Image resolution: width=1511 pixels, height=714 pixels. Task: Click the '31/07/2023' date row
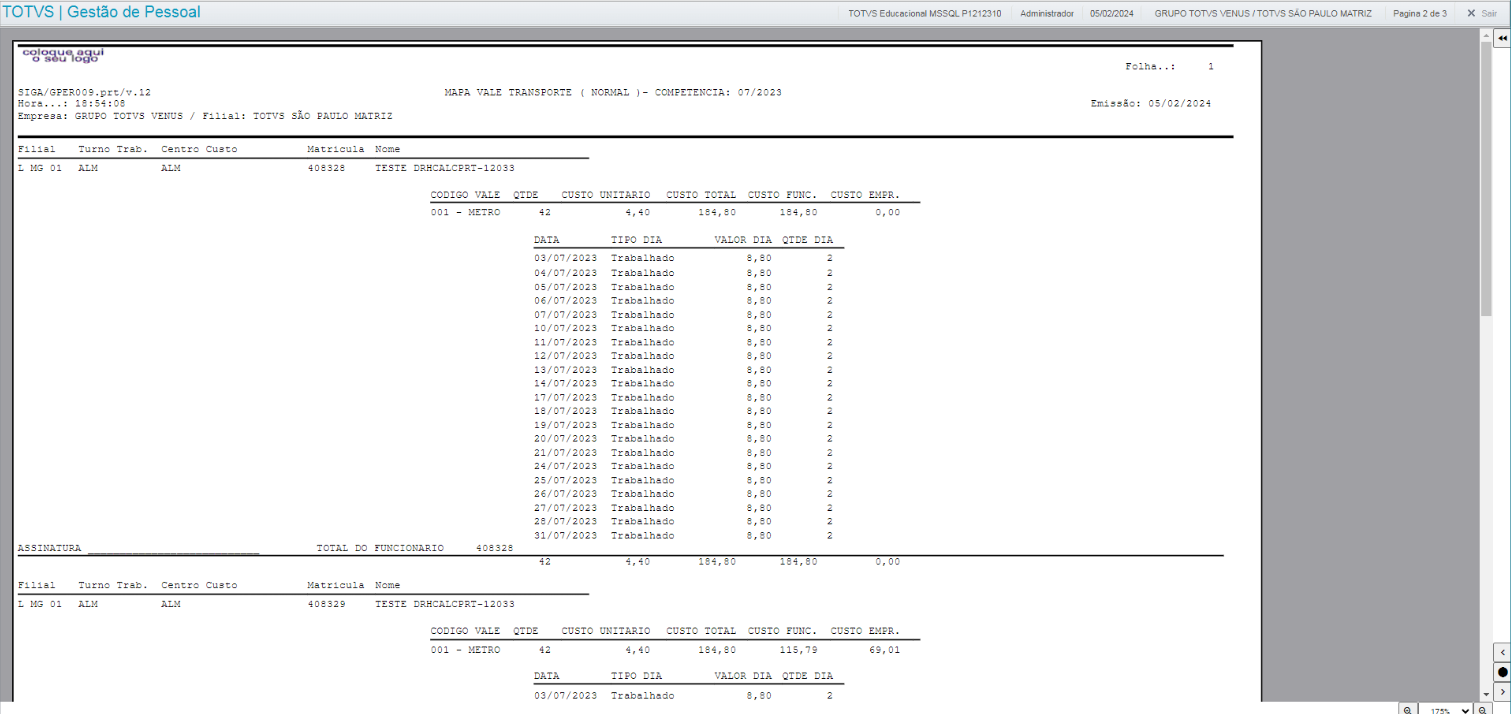(x=683, y=535)
